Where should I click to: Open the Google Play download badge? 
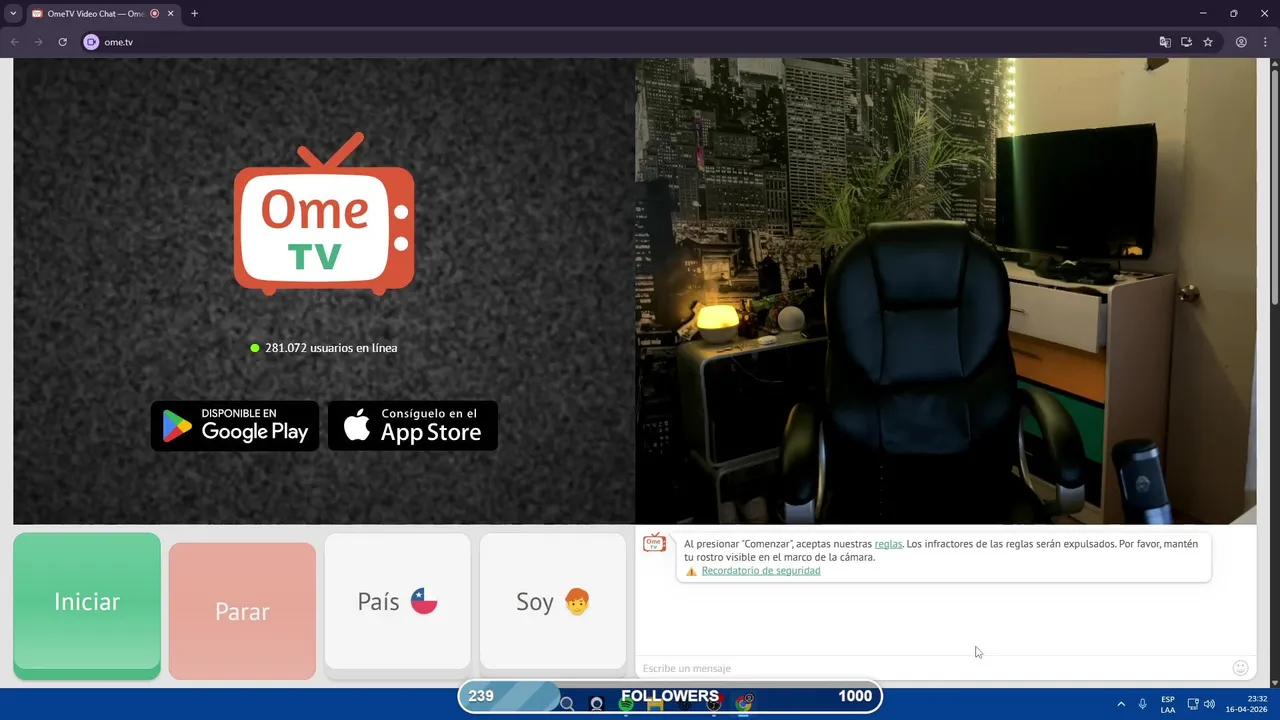235,426
